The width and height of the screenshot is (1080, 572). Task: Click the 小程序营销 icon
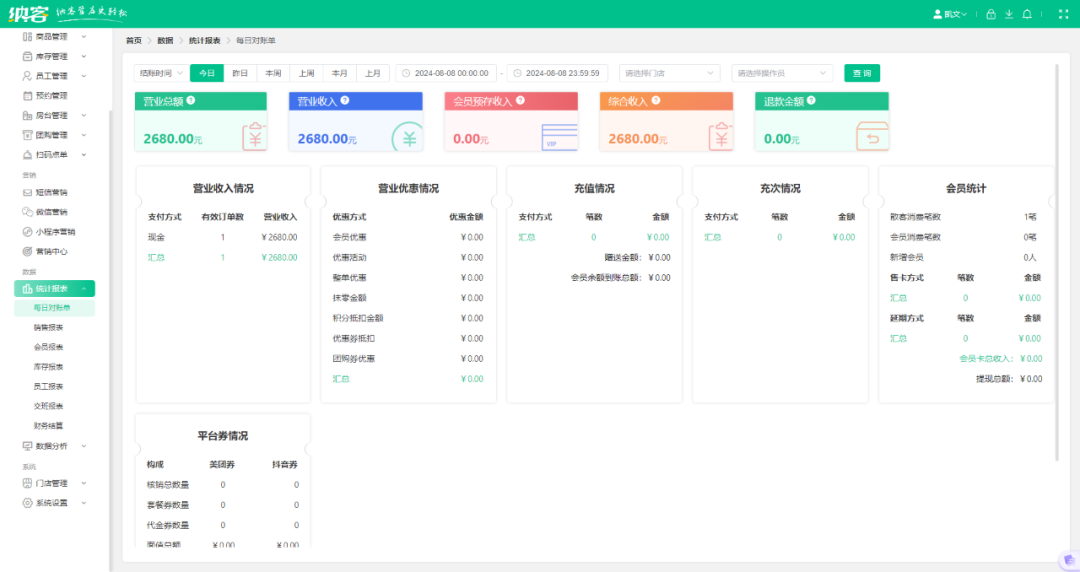click(27, 232)
